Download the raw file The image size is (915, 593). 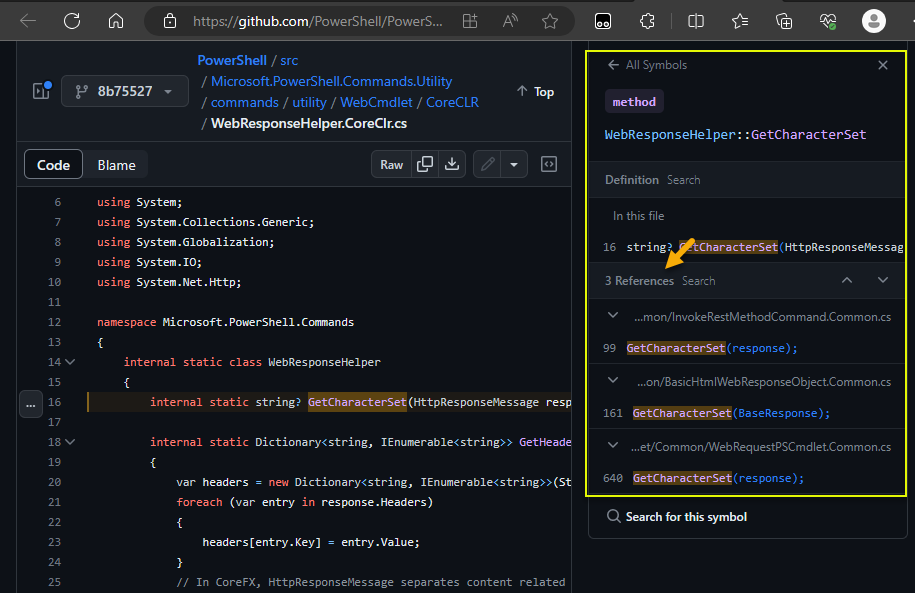point(451,165)
